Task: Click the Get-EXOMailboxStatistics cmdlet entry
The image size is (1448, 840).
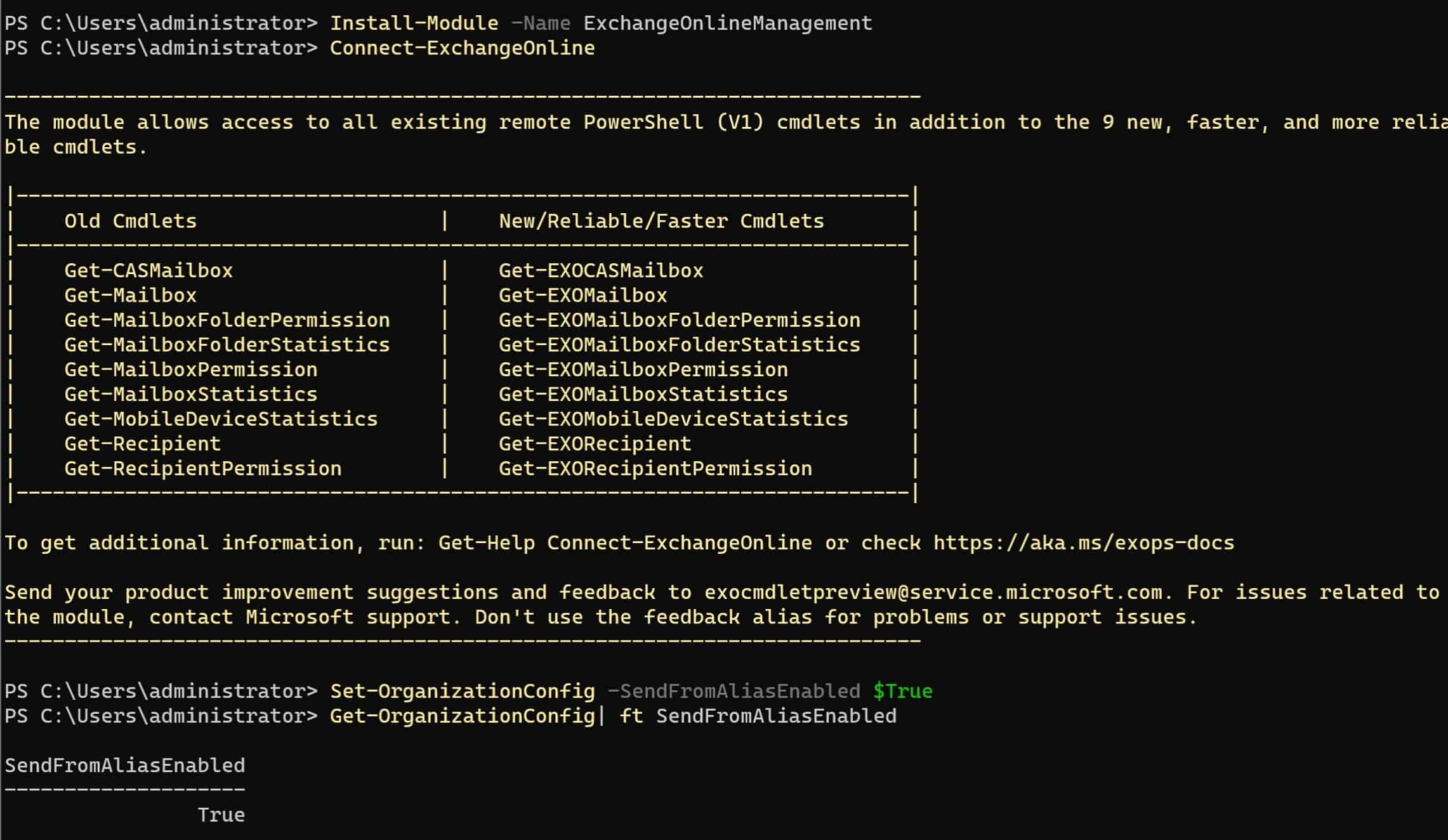Action: (x=643, y=395)
